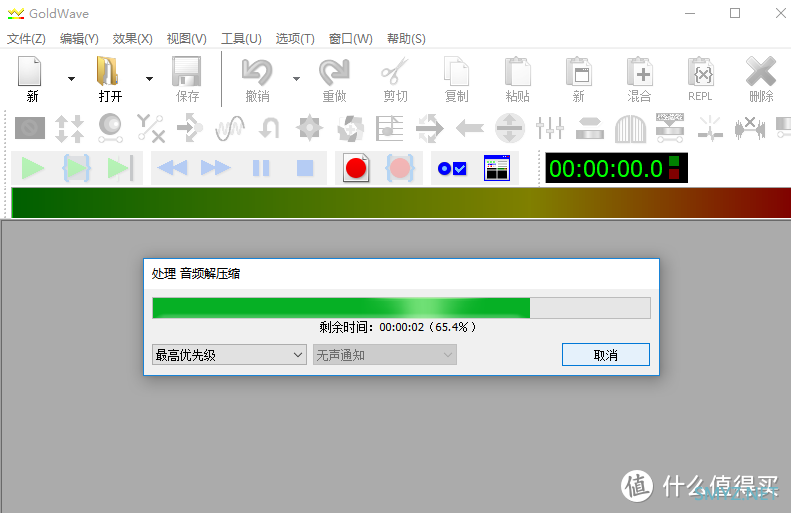Click the waveform dynamics effect icon
The height and width of the screenshot is (513, 791).
[x=230, y=128]
